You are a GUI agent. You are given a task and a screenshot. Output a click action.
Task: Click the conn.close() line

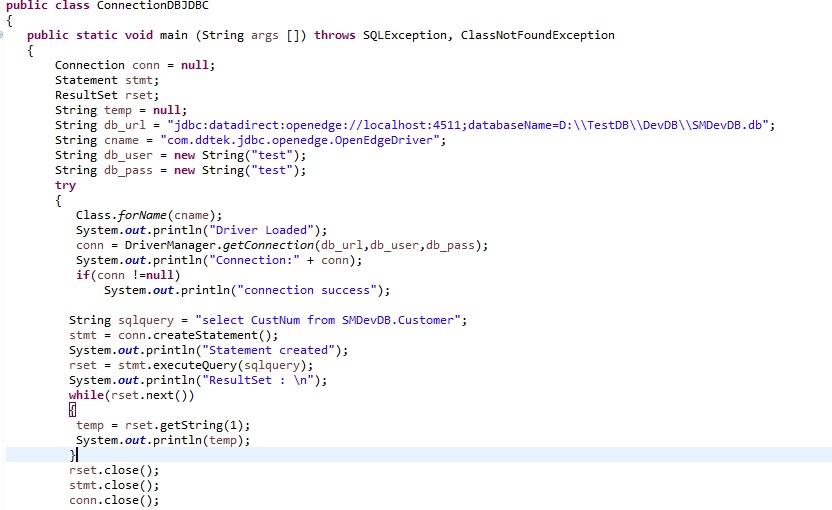(114, 500)
